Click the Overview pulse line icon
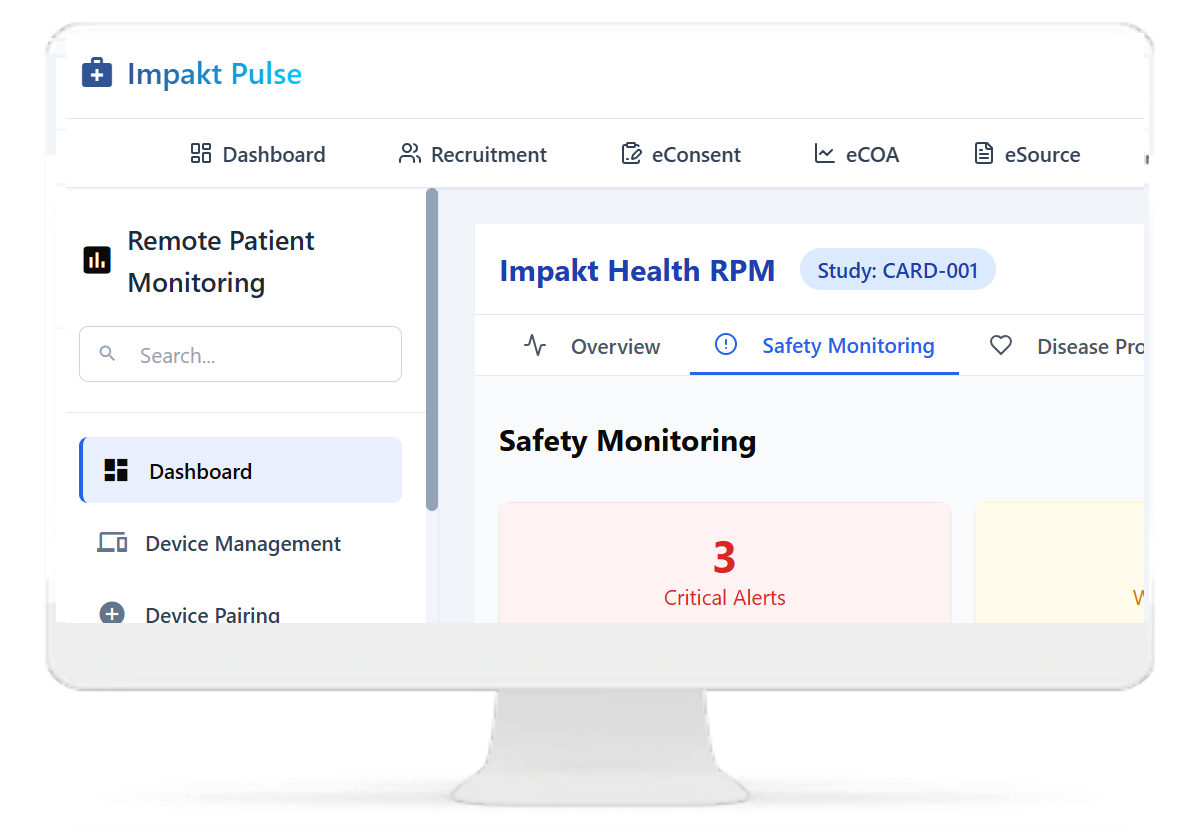 (x=535, y=346)
